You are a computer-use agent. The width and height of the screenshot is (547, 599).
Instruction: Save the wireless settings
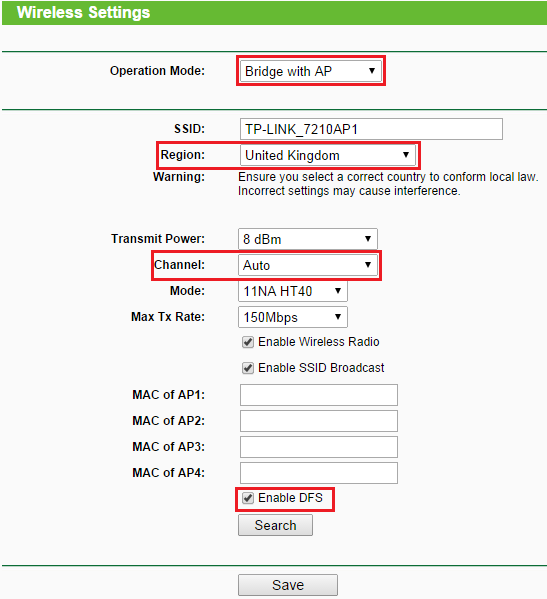pyautogui.click(x=288, y=585)
